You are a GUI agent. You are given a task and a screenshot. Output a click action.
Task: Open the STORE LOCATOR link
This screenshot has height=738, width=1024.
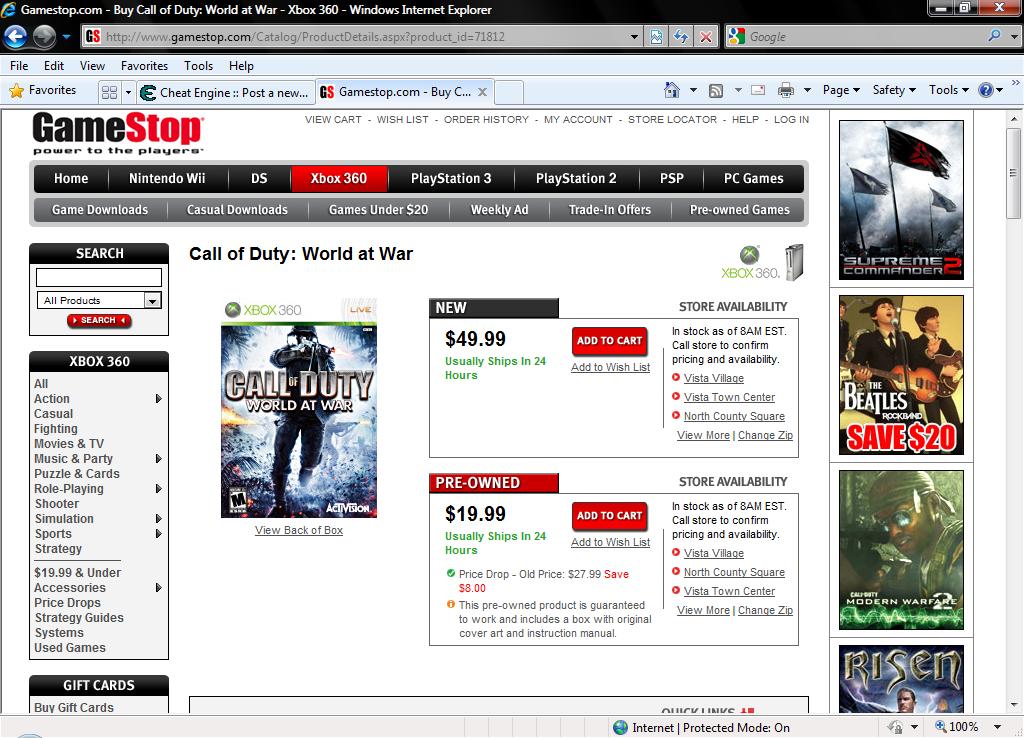click(x=672, y=120)
